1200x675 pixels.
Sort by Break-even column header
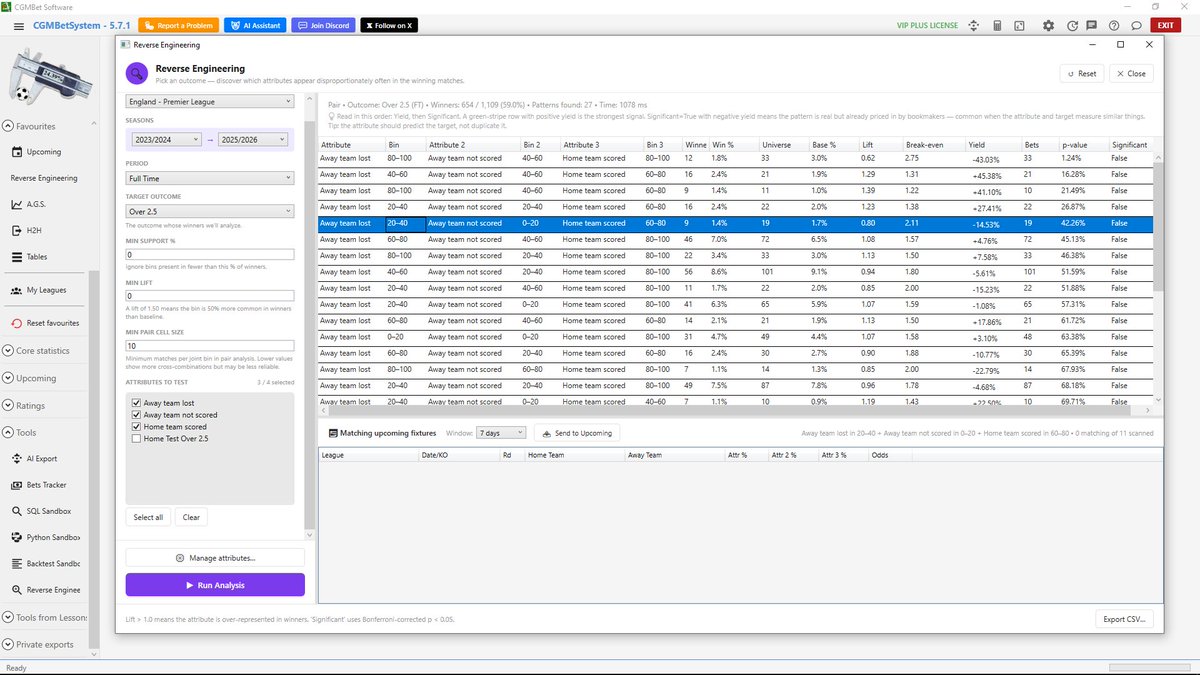(x=933, y=145)
